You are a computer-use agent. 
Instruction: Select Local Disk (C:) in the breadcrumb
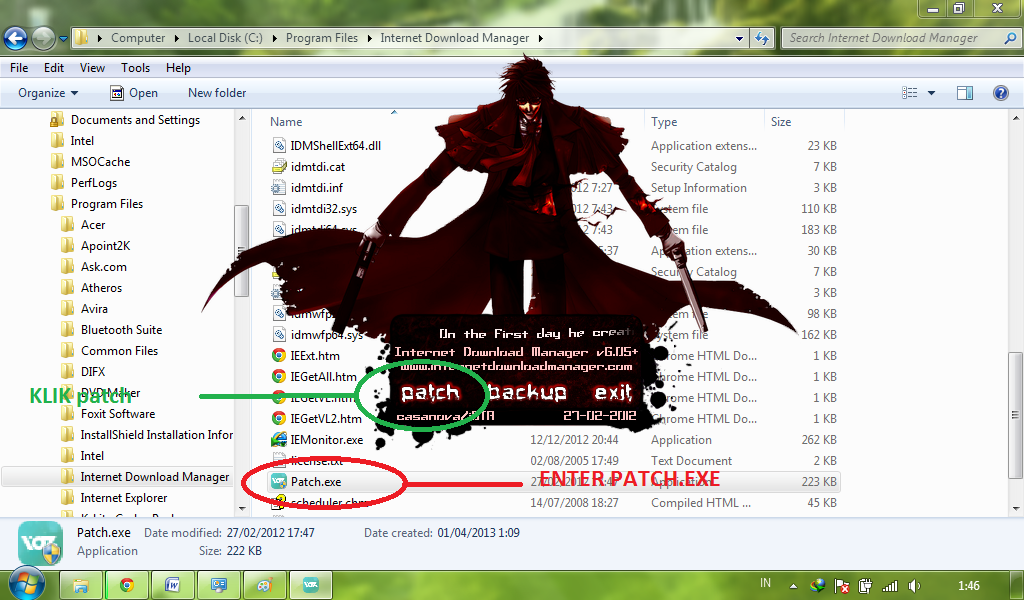[x=225, y=38]
